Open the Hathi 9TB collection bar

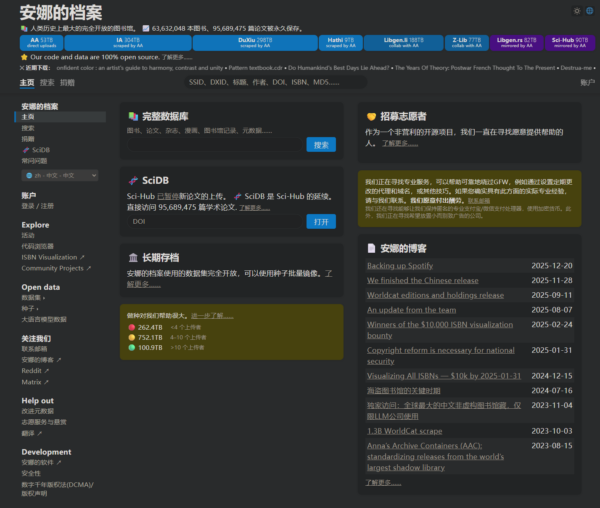[x=341, y=43]
